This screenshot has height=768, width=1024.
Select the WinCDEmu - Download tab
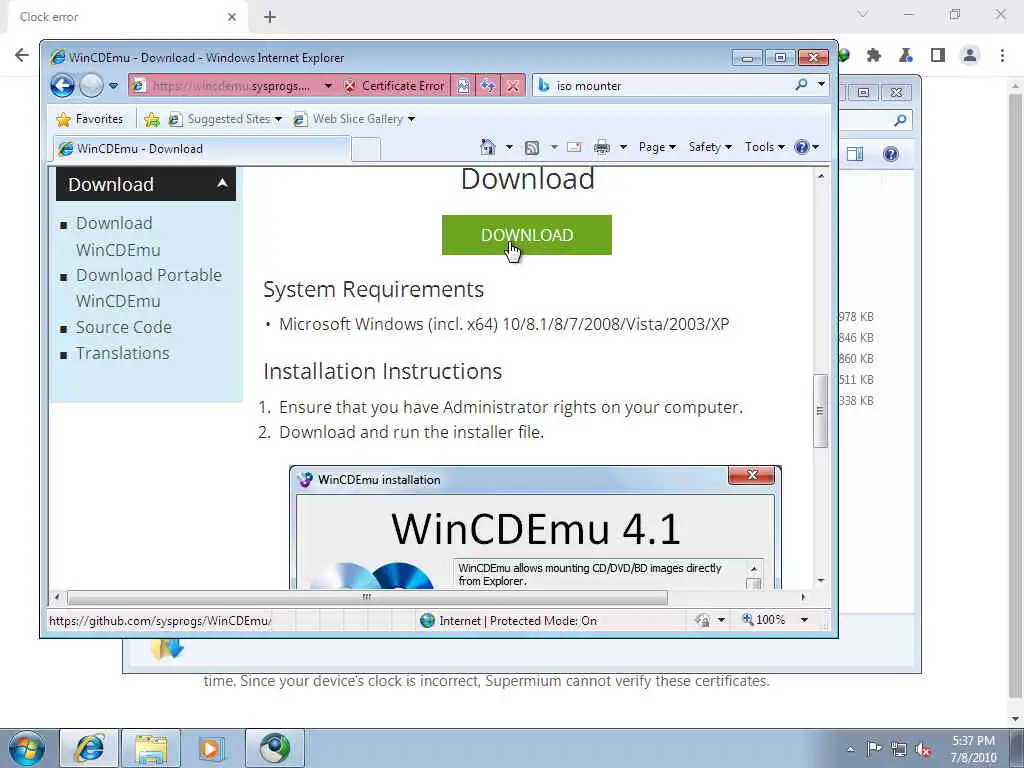coord(202,149)
